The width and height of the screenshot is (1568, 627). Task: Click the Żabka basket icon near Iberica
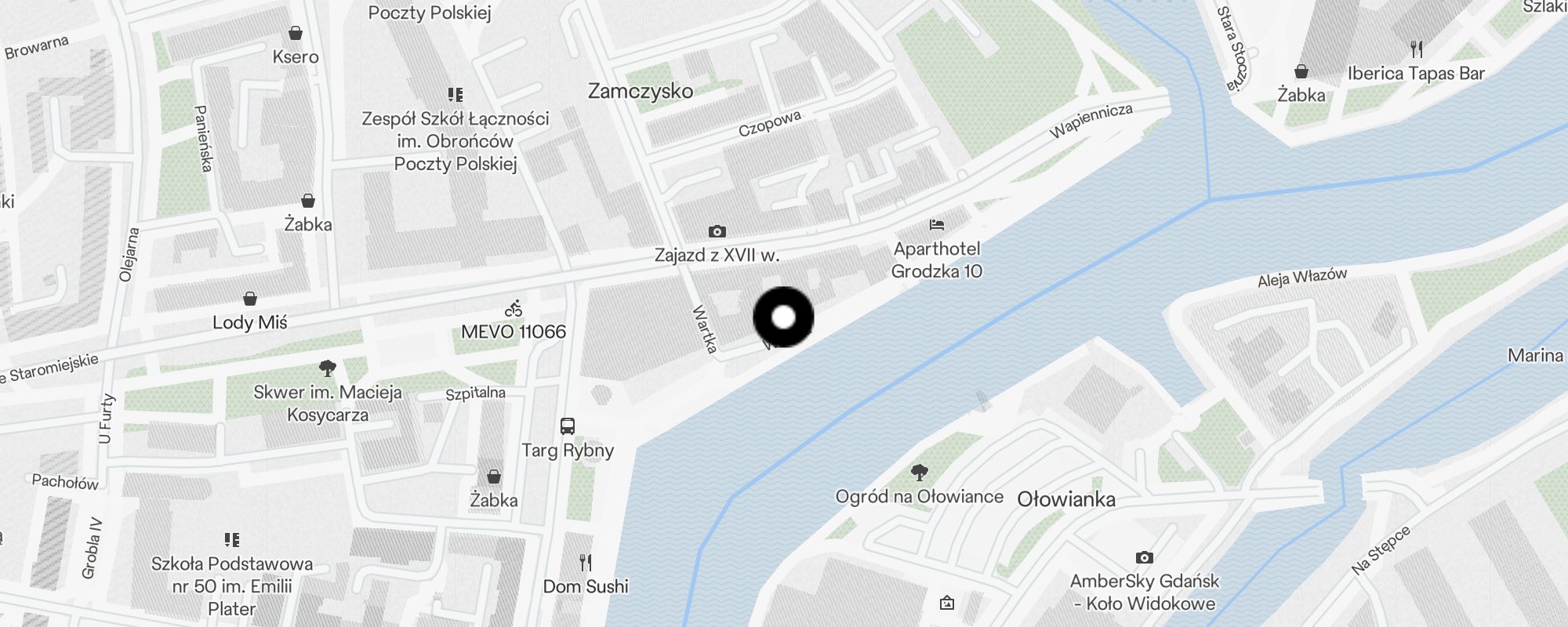pos(1301,71)
